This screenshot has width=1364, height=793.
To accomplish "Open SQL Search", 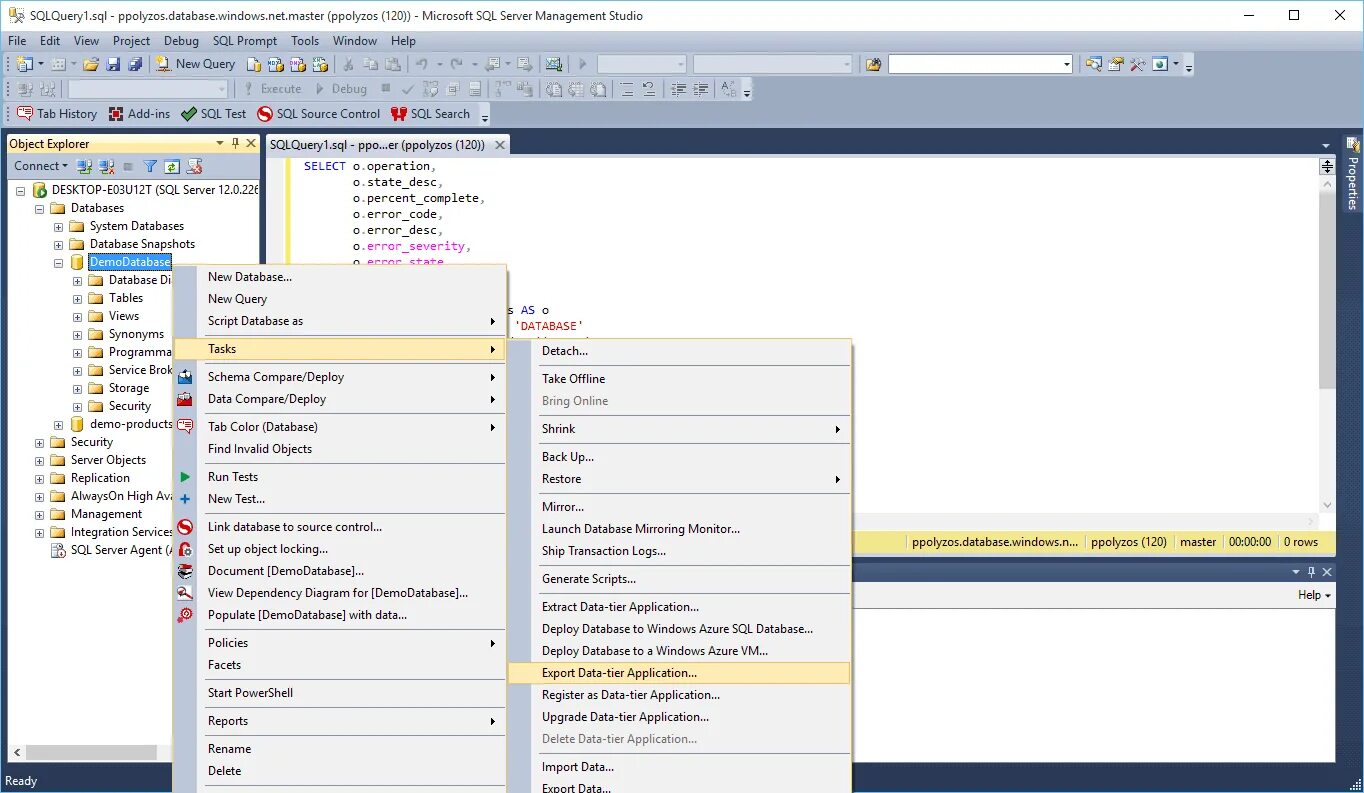I will [430, 114].
